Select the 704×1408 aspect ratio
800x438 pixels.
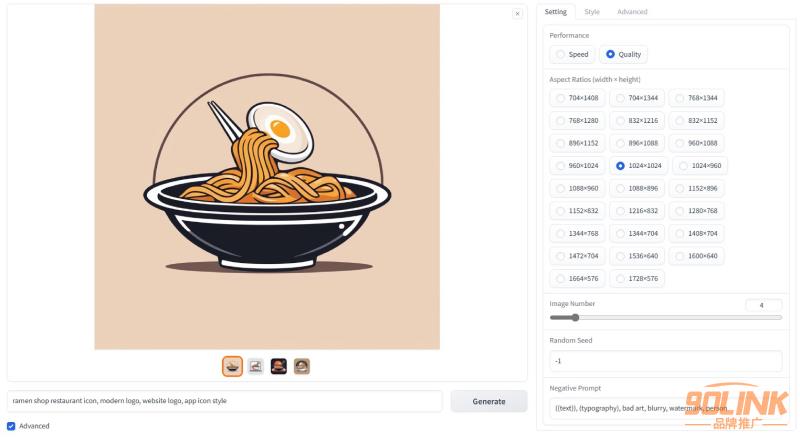point(577,98)
